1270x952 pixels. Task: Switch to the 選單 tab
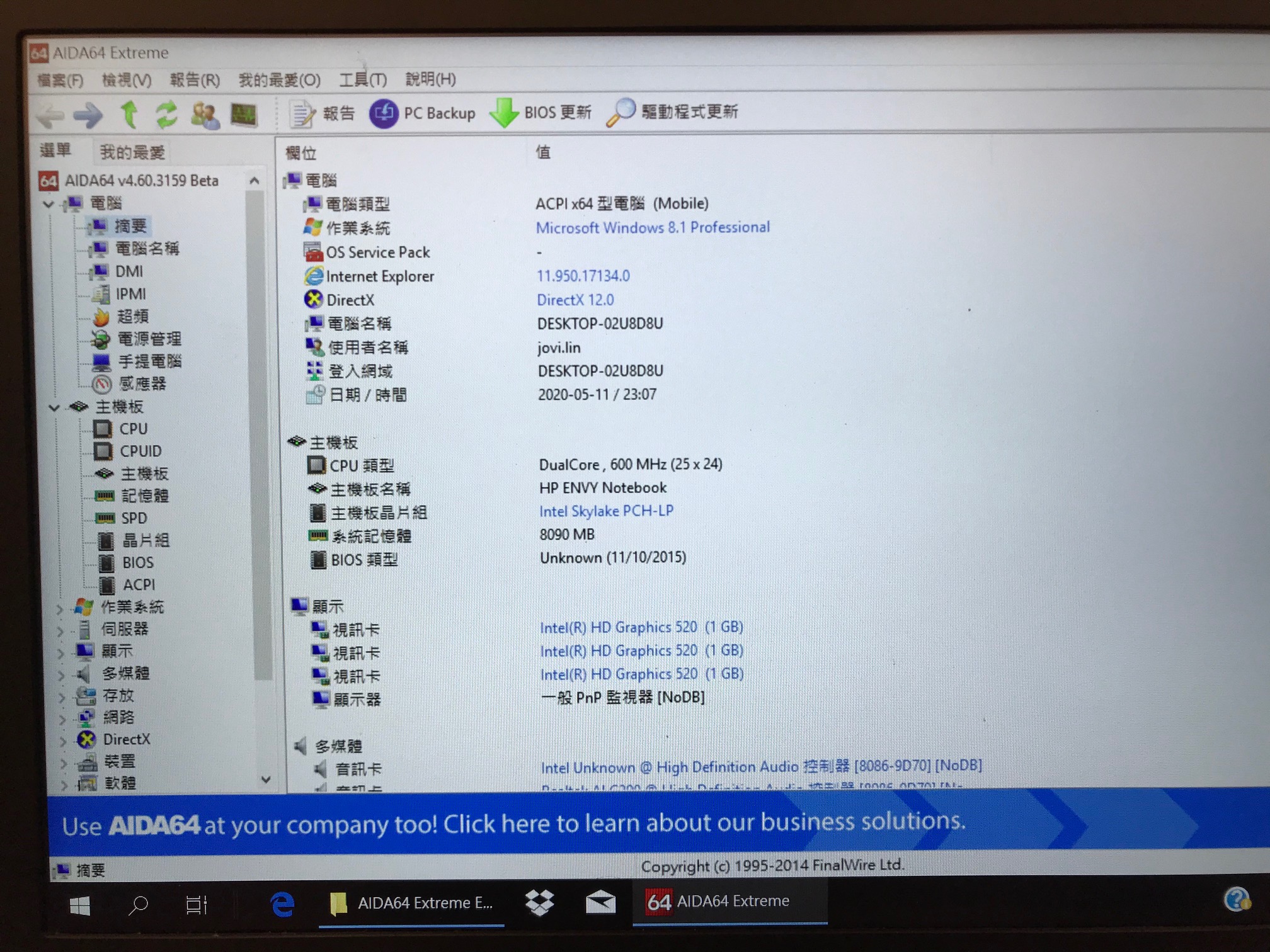coord(55,150)
